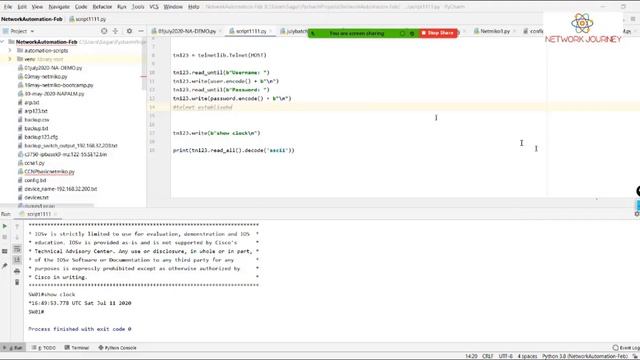Viewport: 640px width, 360px height.
Task: Click the restore layout icon in Run panel
Action: (x=5, y=251)
